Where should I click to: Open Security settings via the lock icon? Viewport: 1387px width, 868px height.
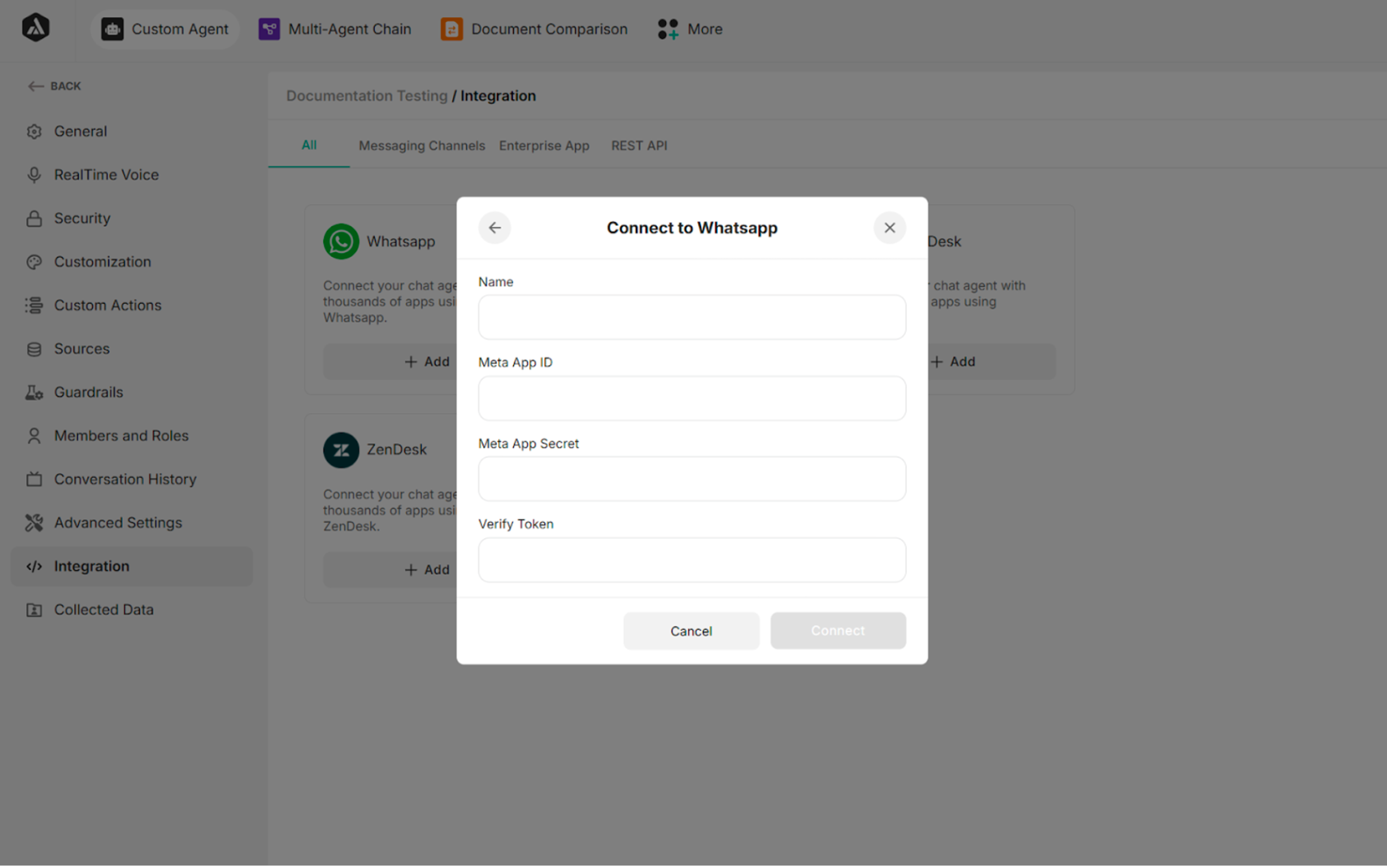[x=34, y=218]
